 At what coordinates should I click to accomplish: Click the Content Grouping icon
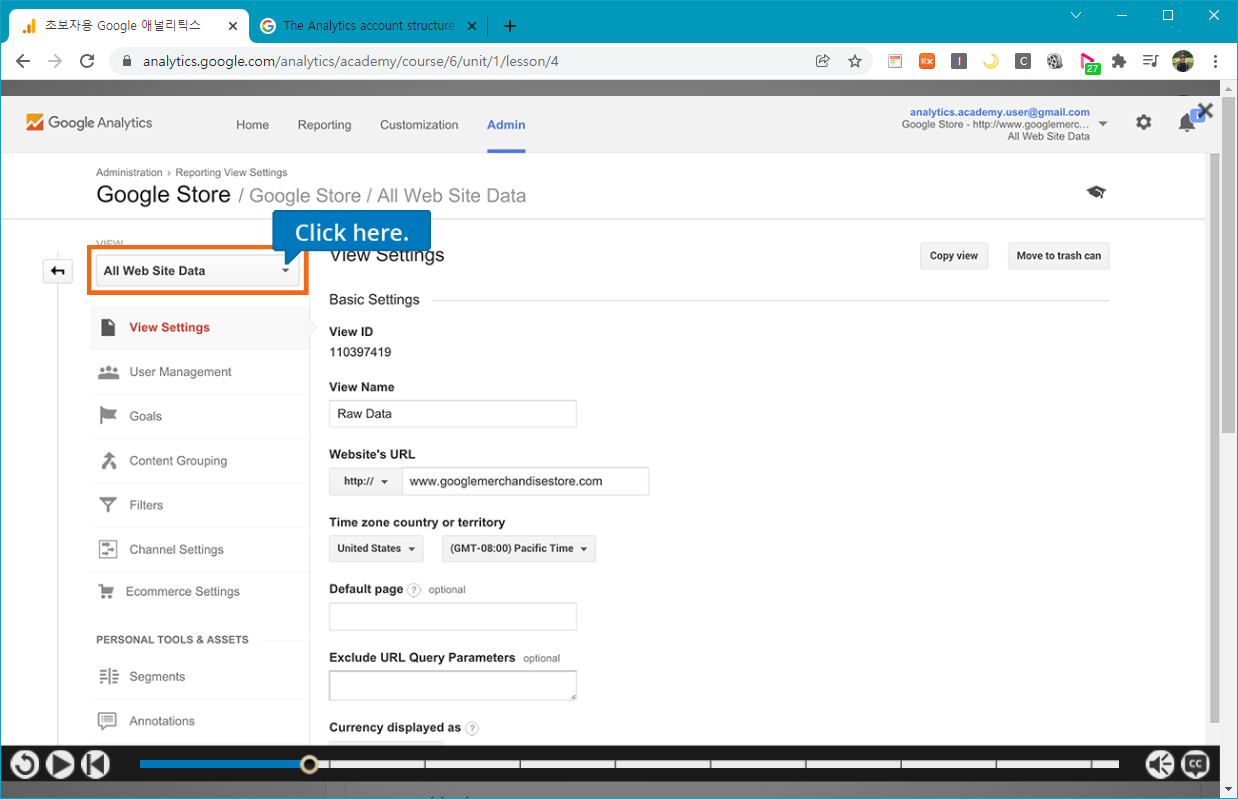(x=108, y=461)
